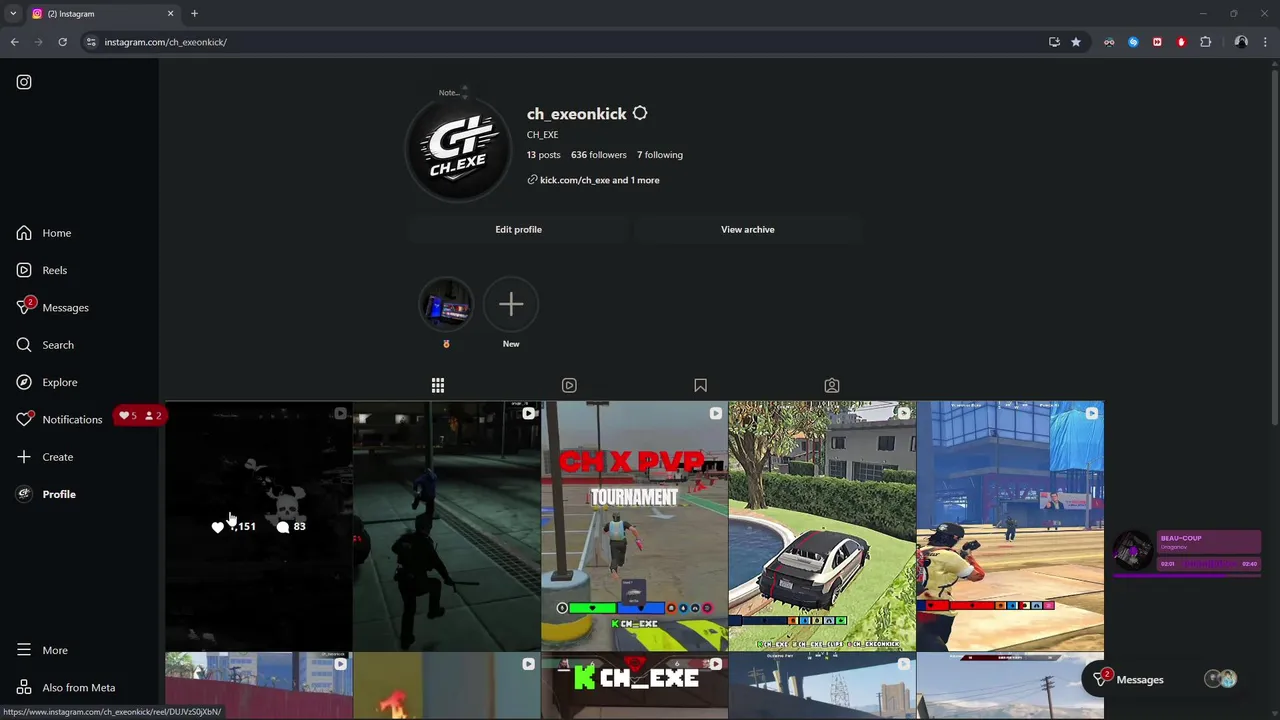The height and width of the screenshot is (720, 1280).
Task: Click the Shazam extension icon
Action: 1133,42
